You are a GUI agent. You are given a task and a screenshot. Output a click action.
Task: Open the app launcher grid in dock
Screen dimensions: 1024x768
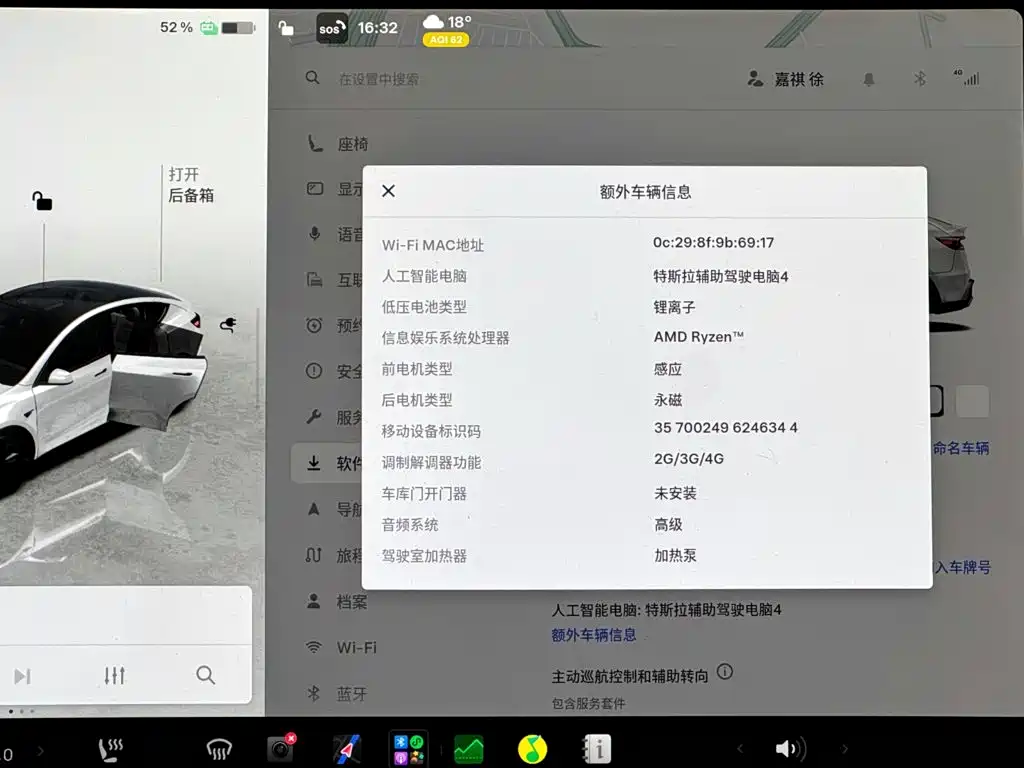[x=409, y=748]
